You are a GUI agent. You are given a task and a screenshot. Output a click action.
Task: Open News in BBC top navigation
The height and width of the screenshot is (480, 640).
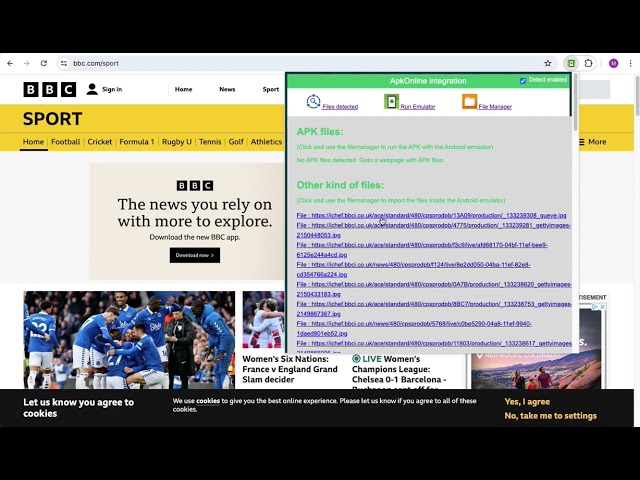227,89
